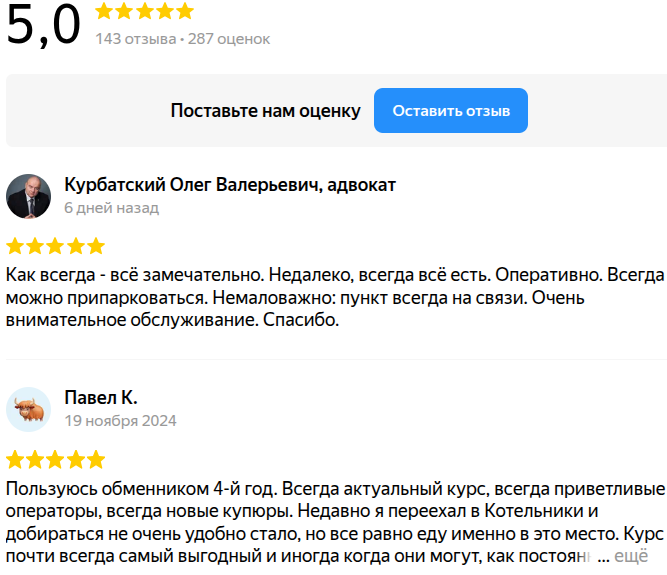This screenshot has height=575, width=667.
Task: Click the star rating in Курбатский's review
Action: coord(55,246)
